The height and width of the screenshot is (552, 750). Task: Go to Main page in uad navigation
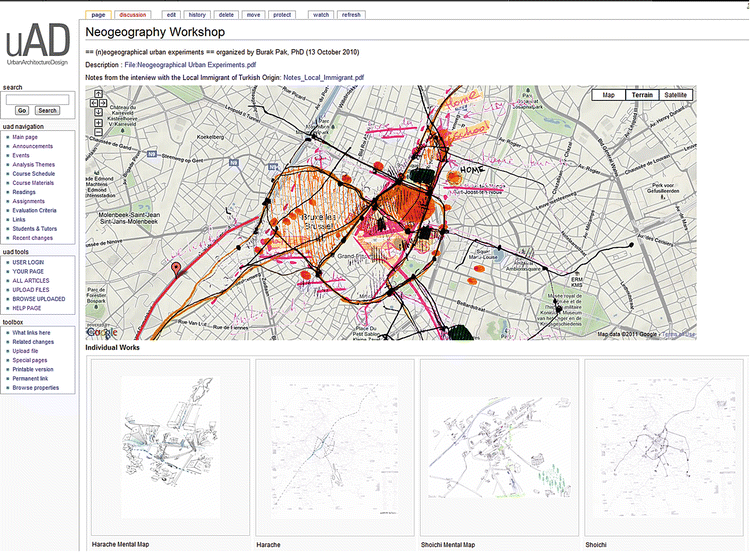click(x=25, y=137)
